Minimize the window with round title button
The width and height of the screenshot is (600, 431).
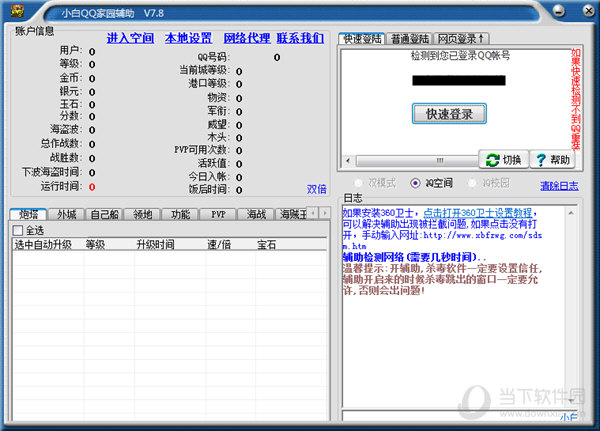tap(559, 10)
